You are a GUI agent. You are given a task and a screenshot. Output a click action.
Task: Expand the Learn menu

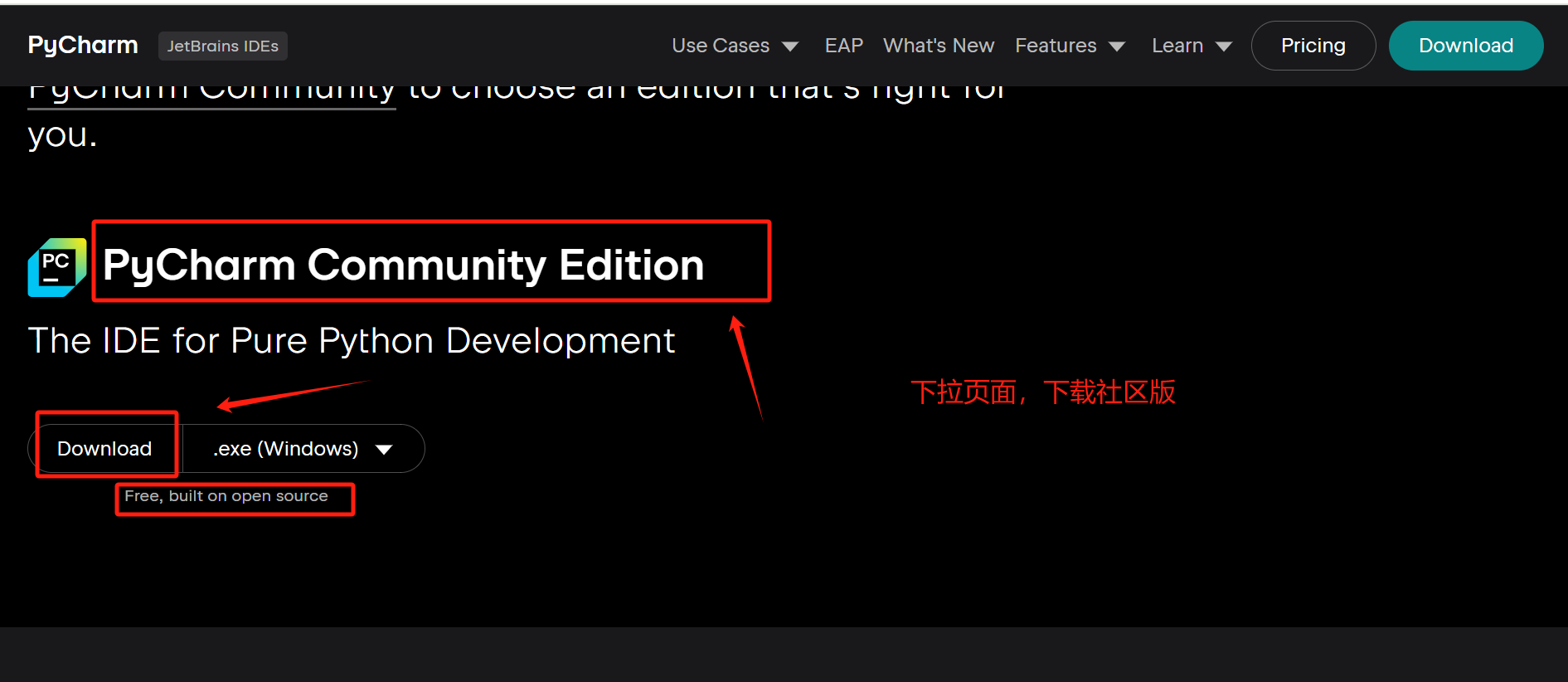(1192, 46)
